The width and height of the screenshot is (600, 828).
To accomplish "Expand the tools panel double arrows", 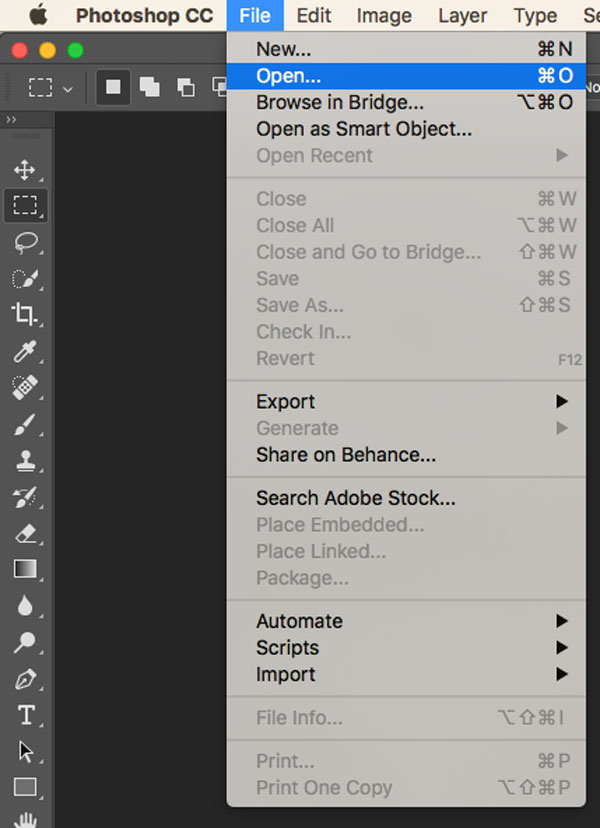I will [11, 120].
